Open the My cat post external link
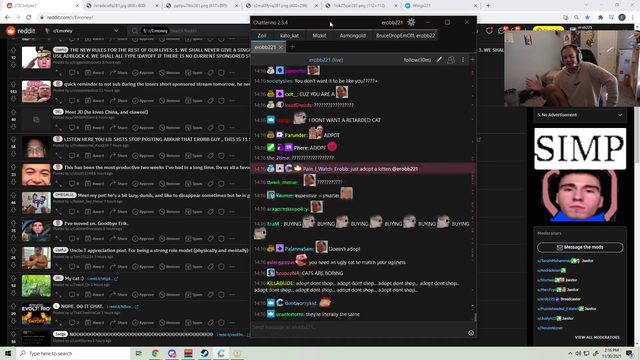Image resolution: width=640 pixels, height=360 pixels. (102, 279)
